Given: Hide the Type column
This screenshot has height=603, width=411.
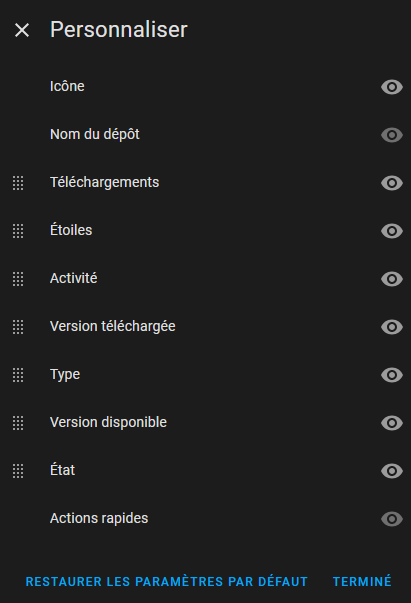Looking at the screenshot, I should click(392, 375).
